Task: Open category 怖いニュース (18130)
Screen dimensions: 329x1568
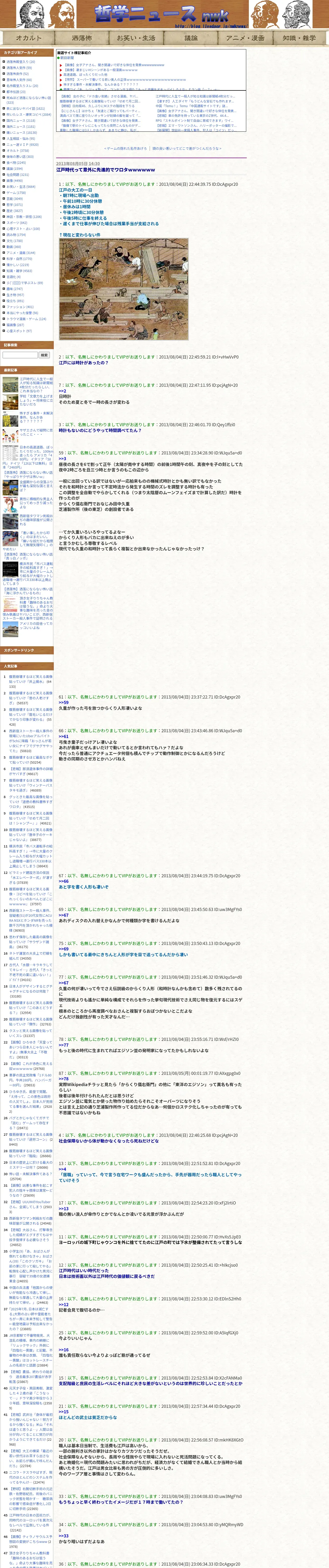Action: coord(22,133)
